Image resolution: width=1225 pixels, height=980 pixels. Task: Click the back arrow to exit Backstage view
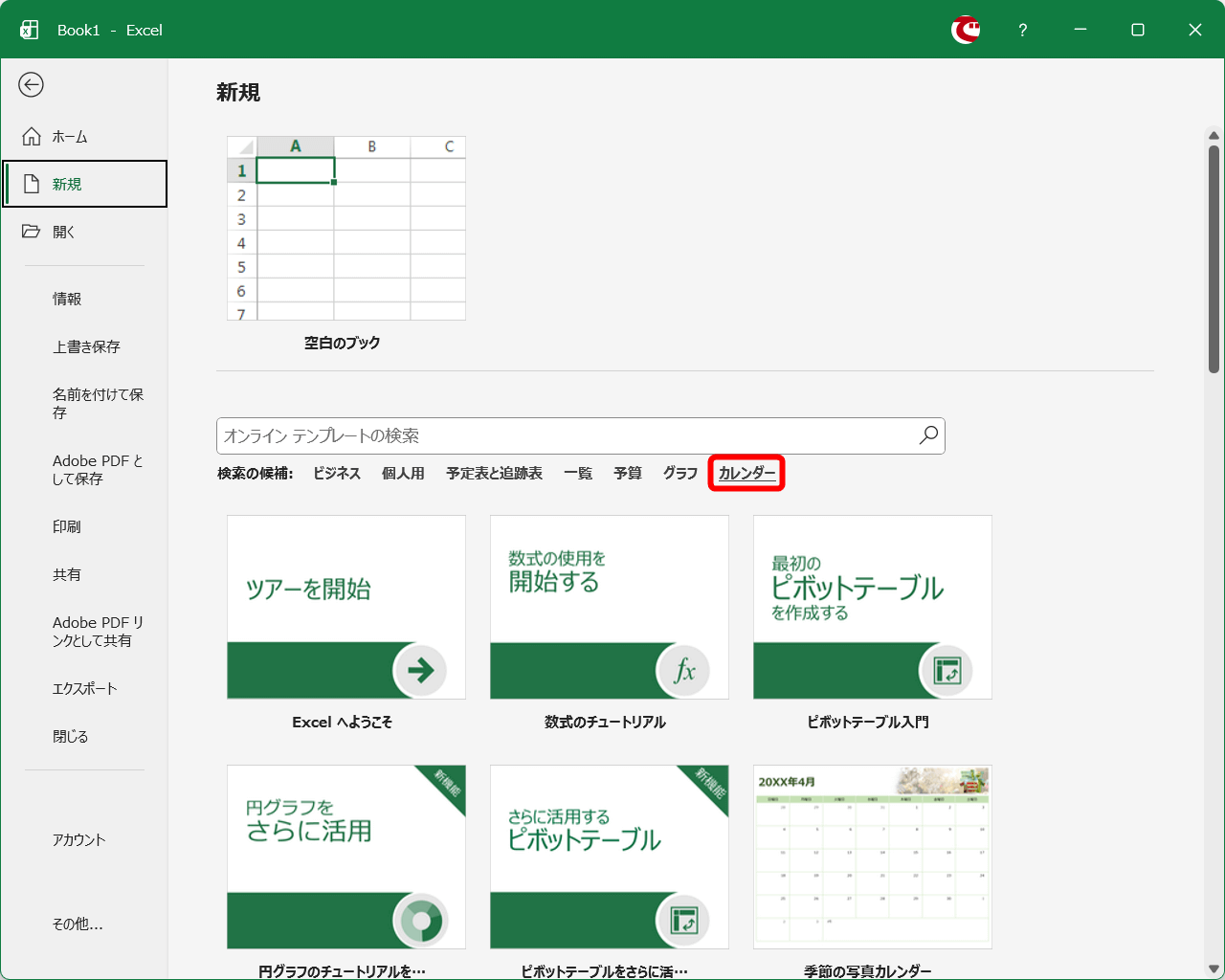click(32, 85)
